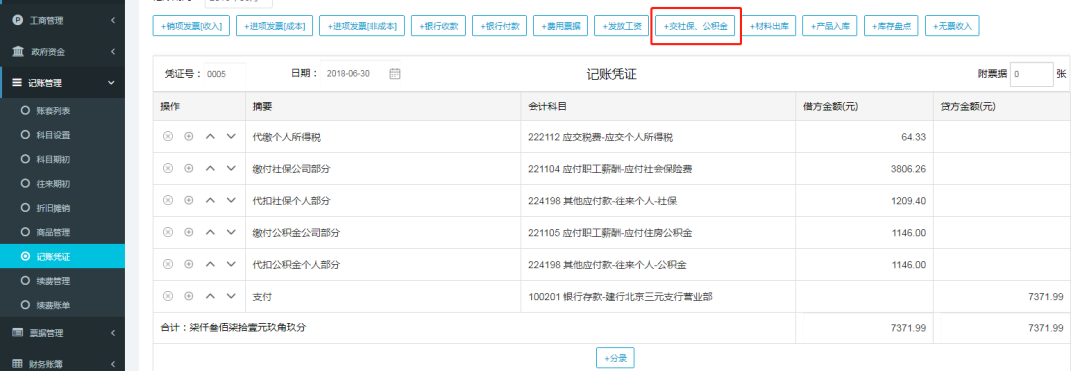Delete the 代缴个人所得税 row
Screen dimensions: 1071x371
tap(167, 137)
